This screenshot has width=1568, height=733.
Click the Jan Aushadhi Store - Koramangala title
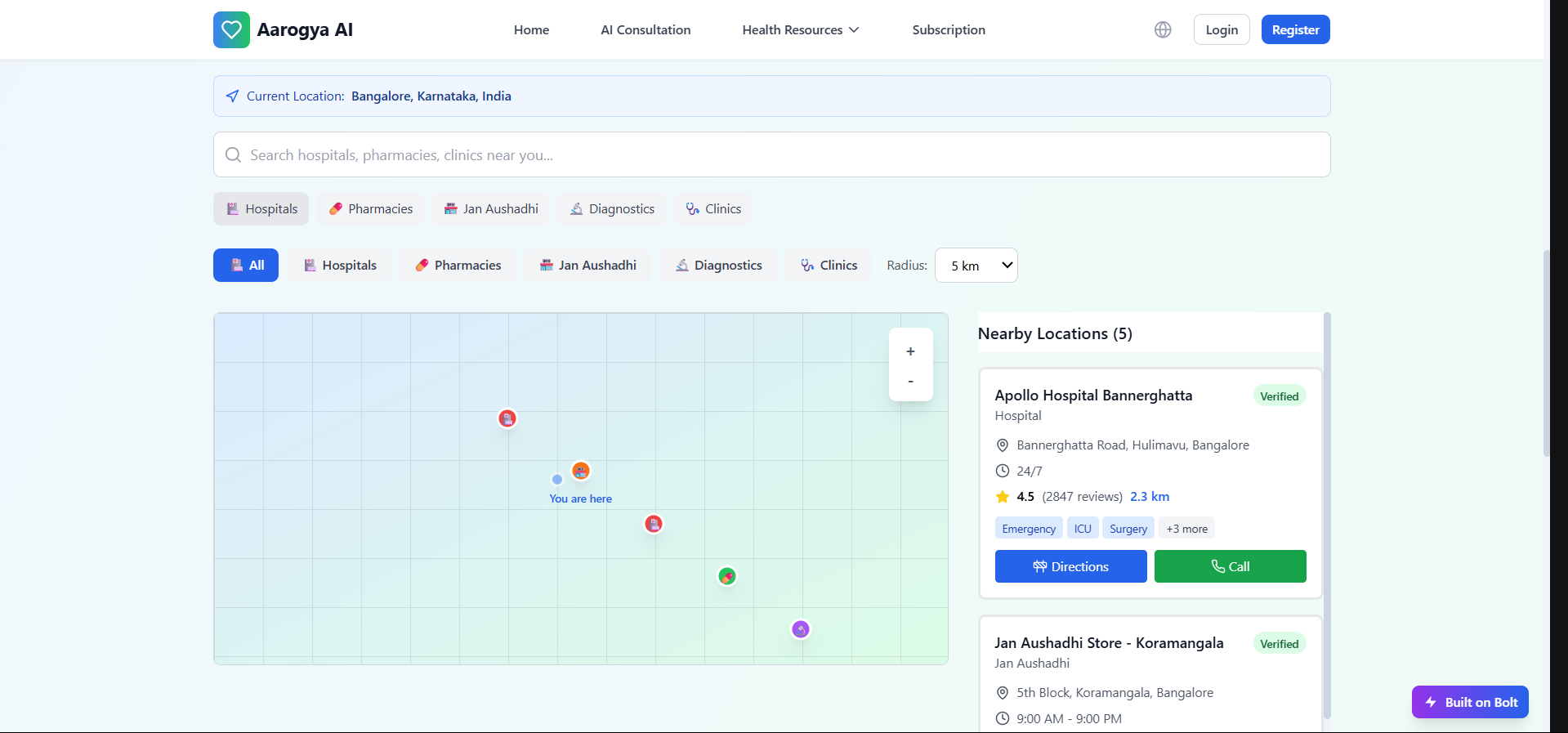coord(1109,643)
